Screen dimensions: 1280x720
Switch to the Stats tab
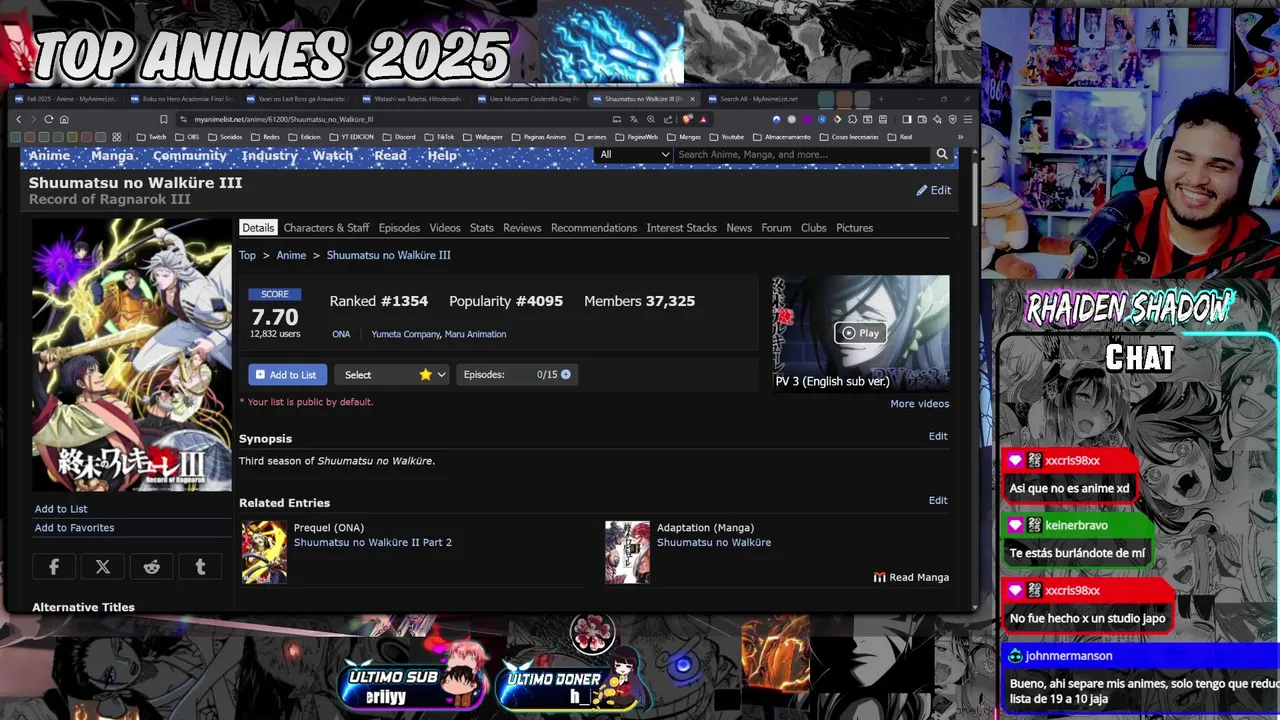[x=482, y=228]
